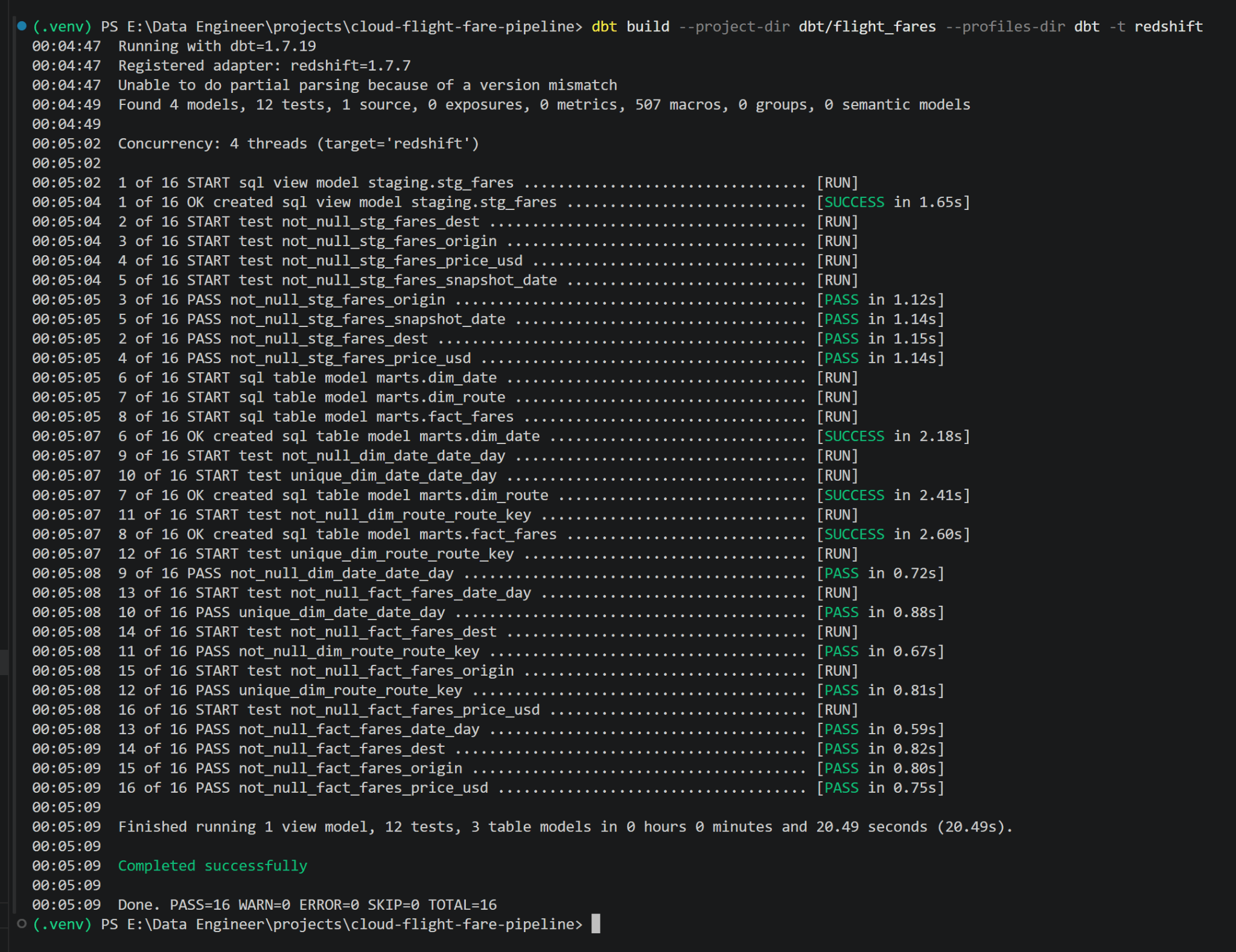1236x952 pixels.
Task: Click '[PASS in 0.82s]' result
Action: (881, 749)
